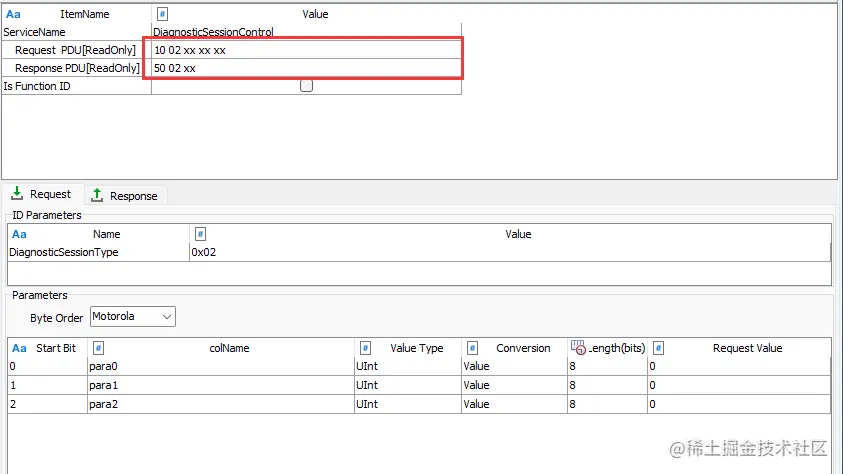Click the icon beside Length(bits) header
Screen dimensions: 843x474
578,348
